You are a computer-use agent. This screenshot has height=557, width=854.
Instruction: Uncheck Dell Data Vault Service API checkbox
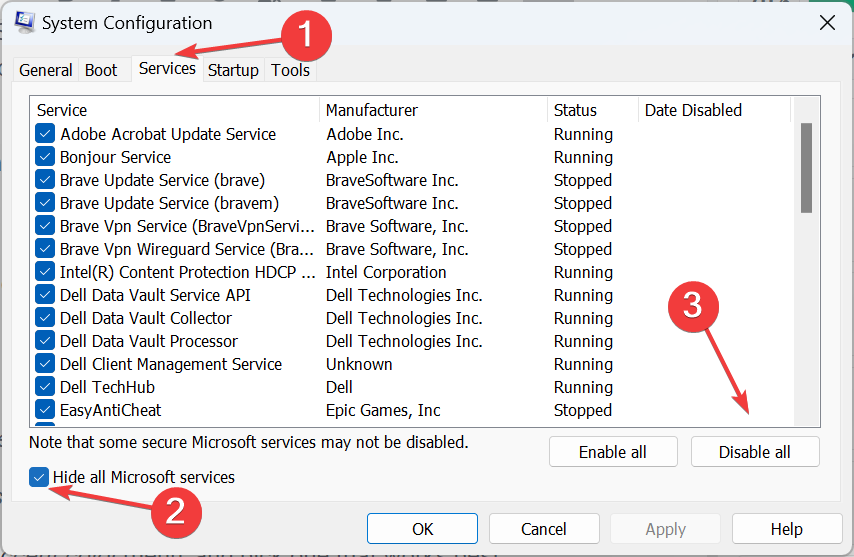point(45,295)
